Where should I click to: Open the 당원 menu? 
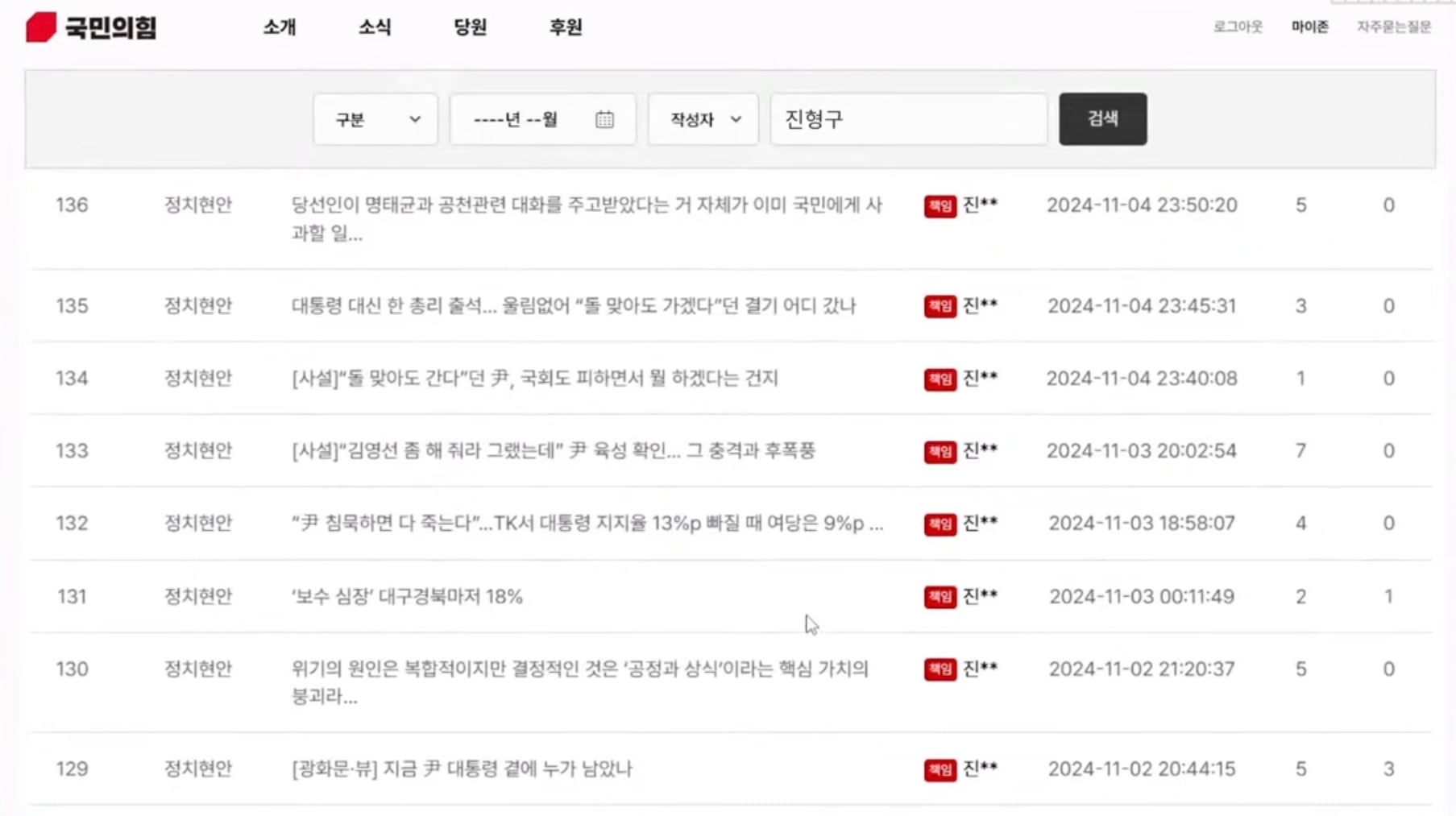click(471, 27)
